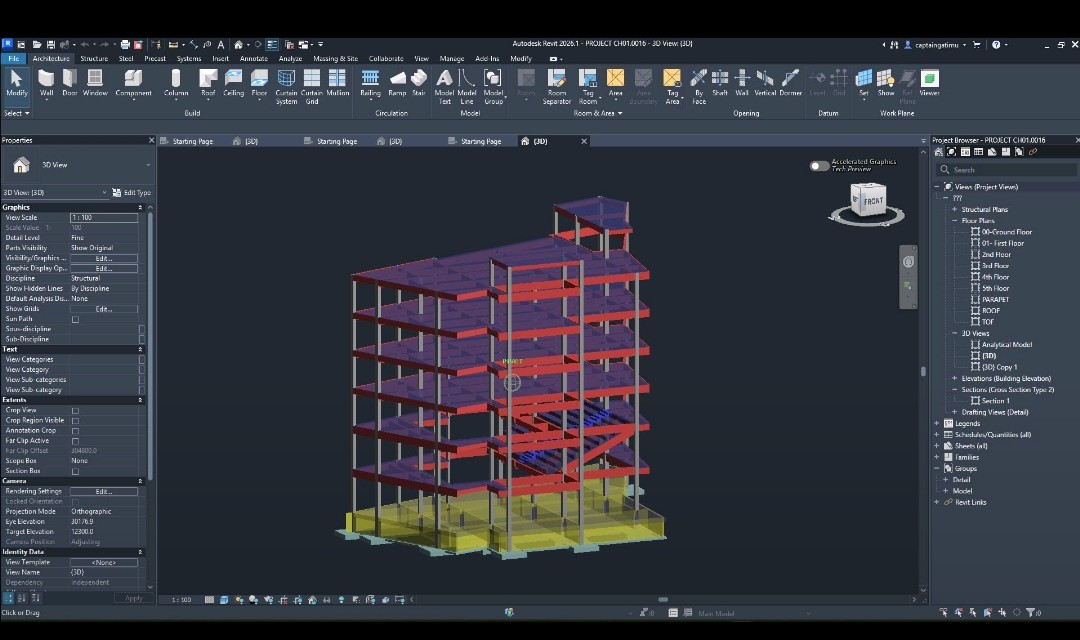Select the Tag Room tool
The width and height of the screenshot is (1080, 640).
point(588,87)
